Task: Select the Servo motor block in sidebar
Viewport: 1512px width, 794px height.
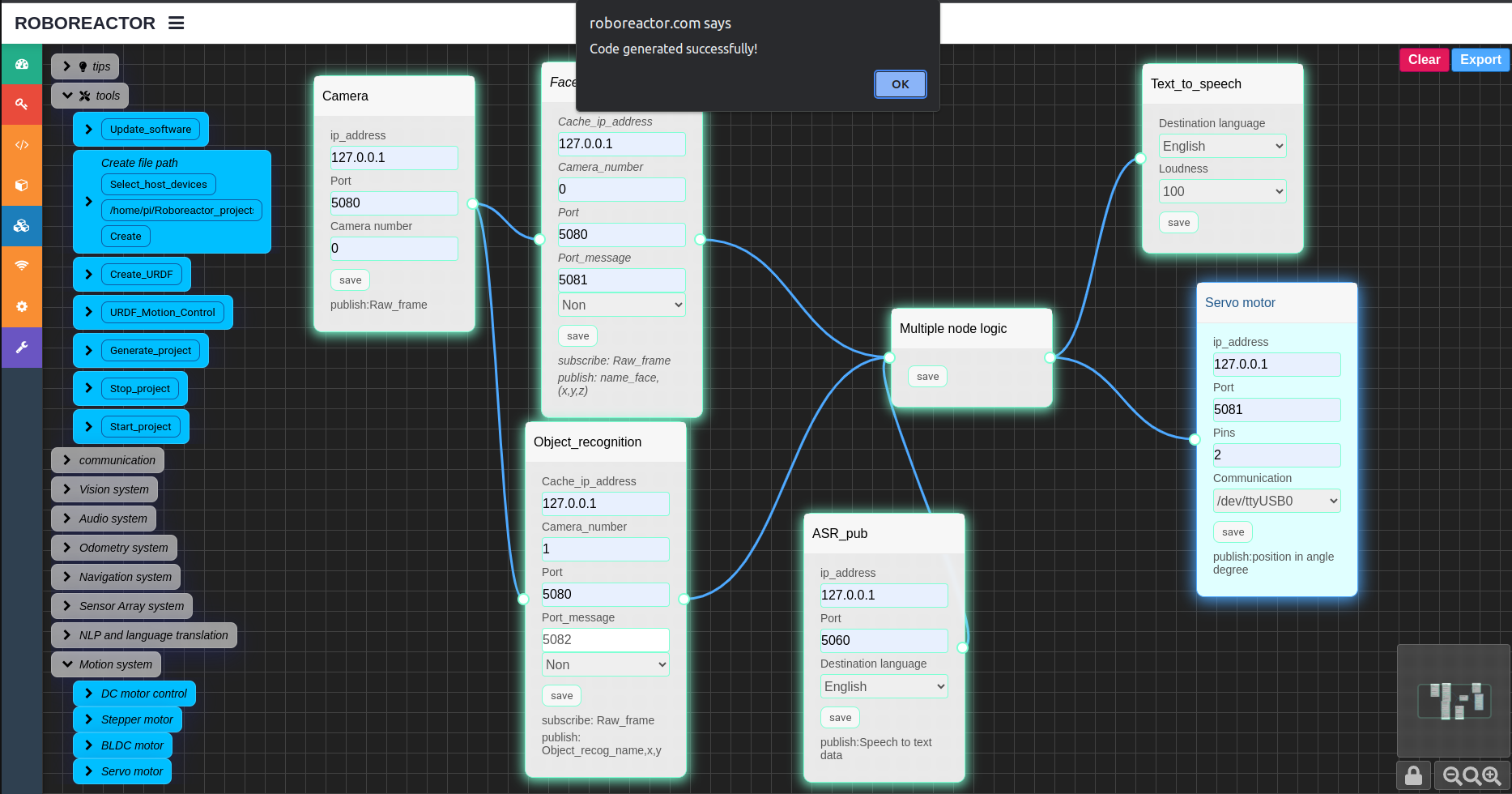Action: 123,771
